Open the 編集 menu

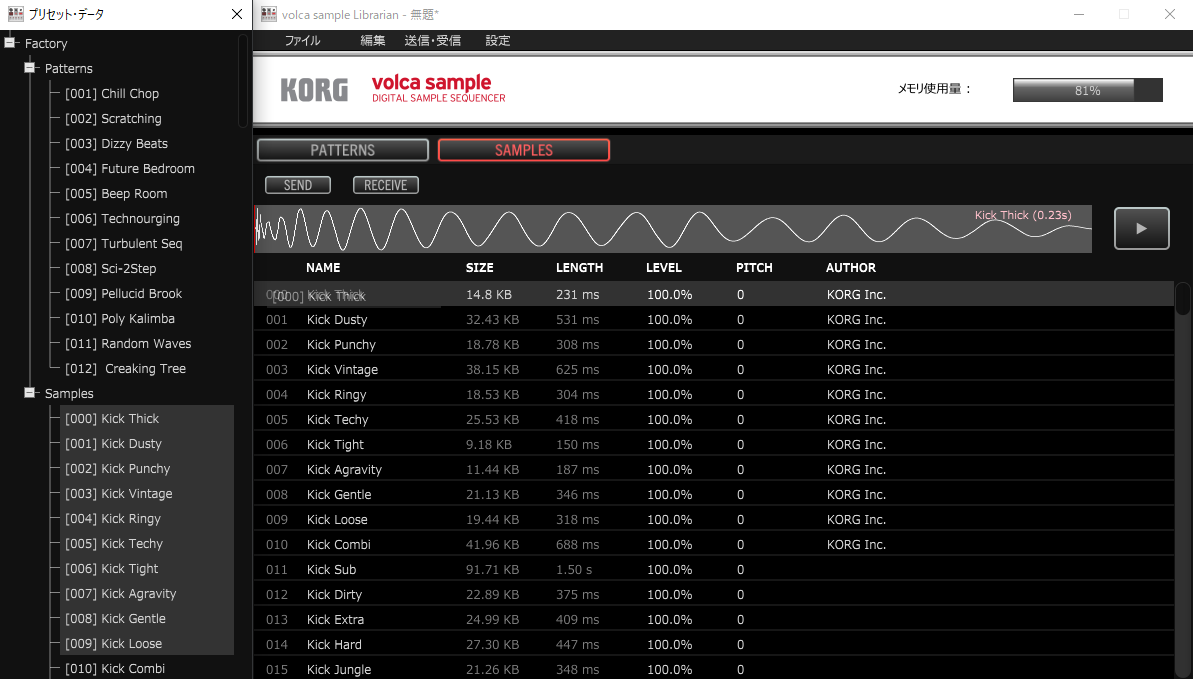coord(373,40)
